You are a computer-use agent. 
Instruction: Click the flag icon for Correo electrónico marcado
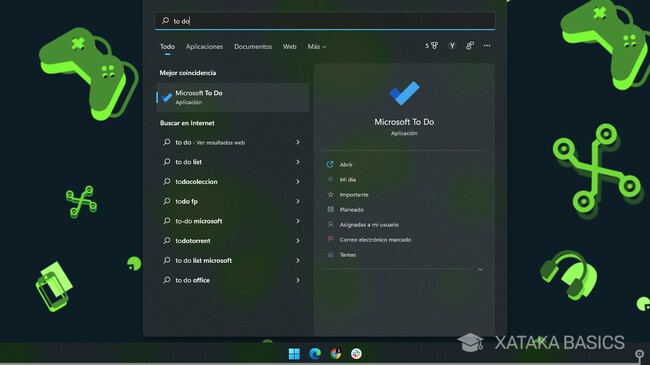pyautogui.click(x=330, y=239)
